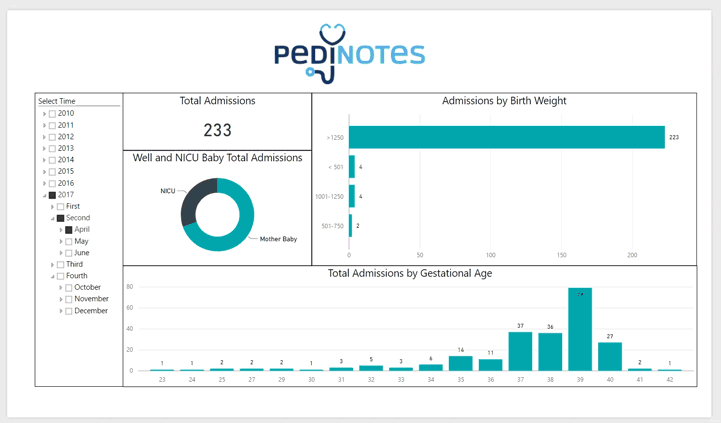Expand the December node arrow
Viewport: 721px width, 423px height.
click(61, 311)
